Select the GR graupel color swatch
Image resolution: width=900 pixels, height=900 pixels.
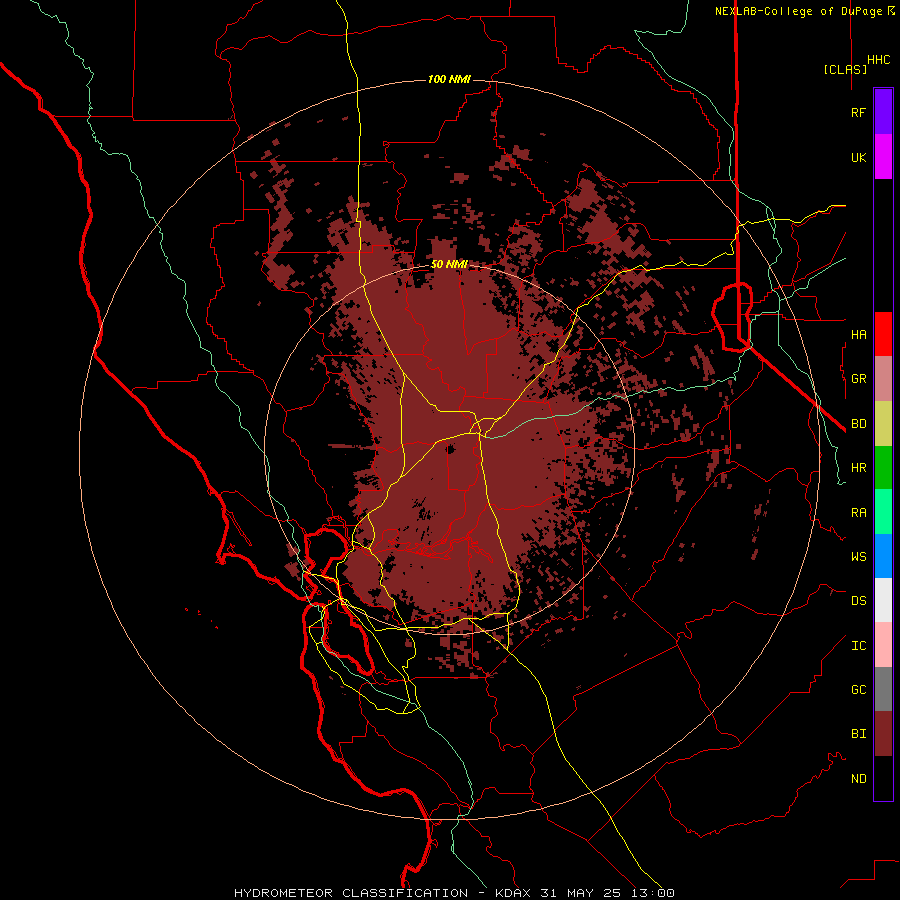(883, 379)
